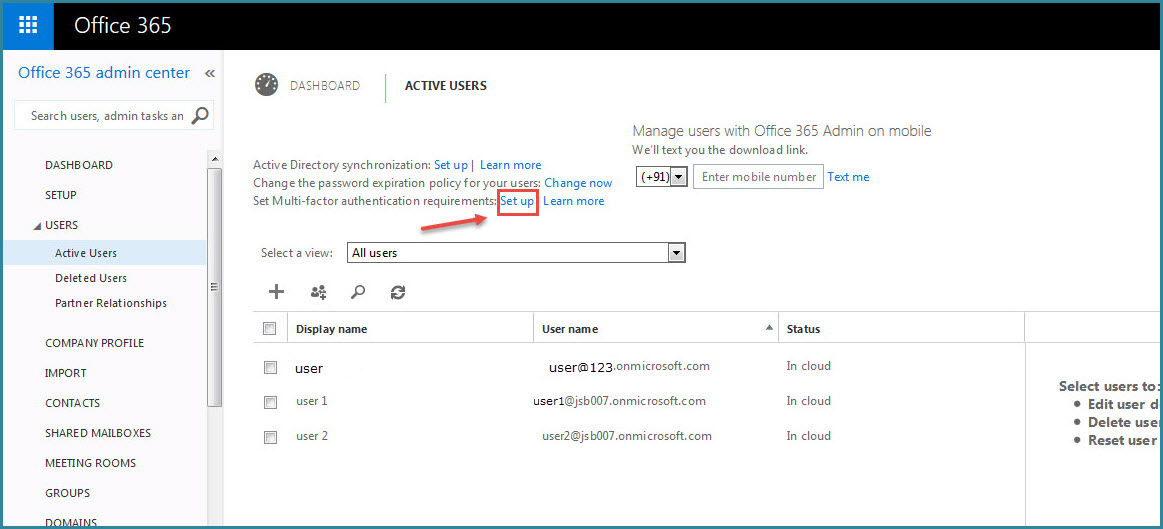Search users with magnifier toolbar icon

[x=358, y=292]
